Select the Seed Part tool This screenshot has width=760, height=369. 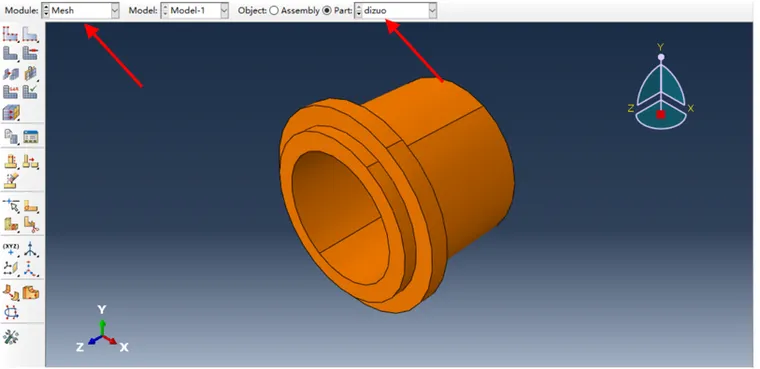click(x=10, y=33)
